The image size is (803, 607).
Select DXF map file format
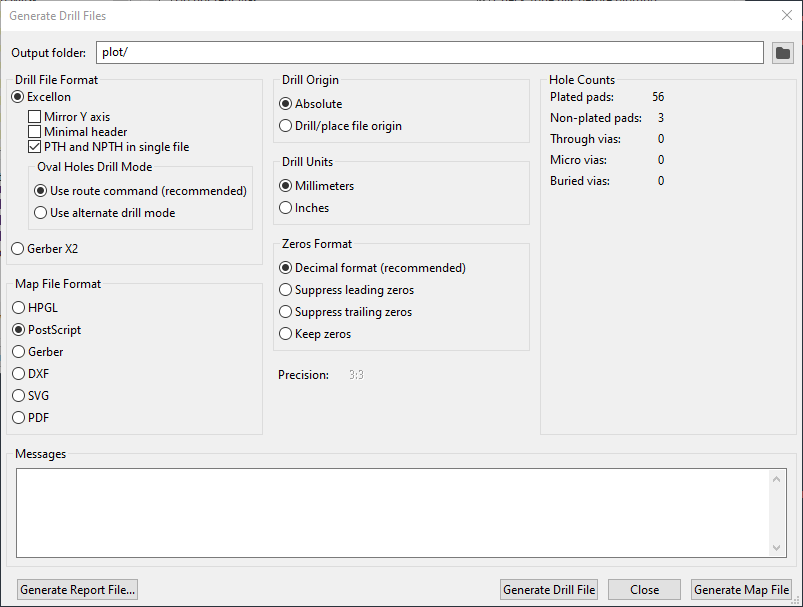(18, 374)
